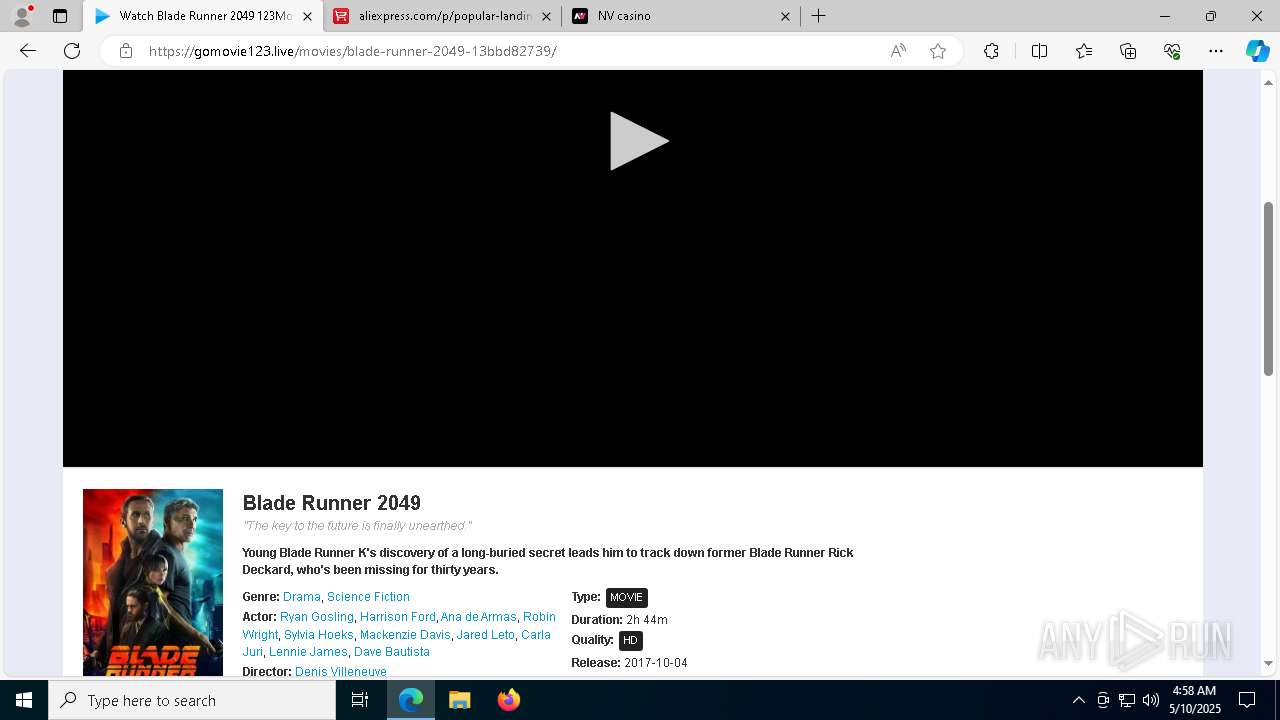Show hidden system tray icons
The width and height of the screenshot is (1280, 720).
pyautogui.click(x=1078, y=700)
